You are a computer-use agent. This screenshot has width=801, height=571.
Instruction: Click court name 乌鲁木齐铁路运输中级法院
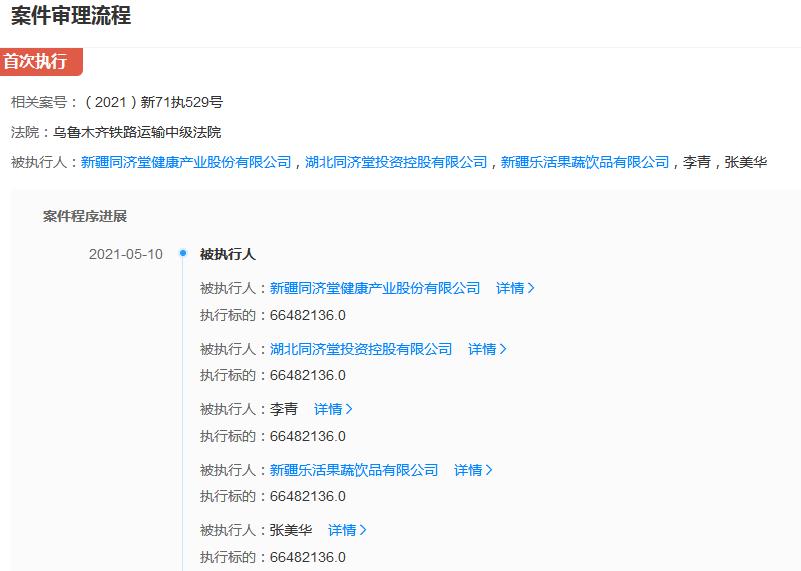pos(137,132)
